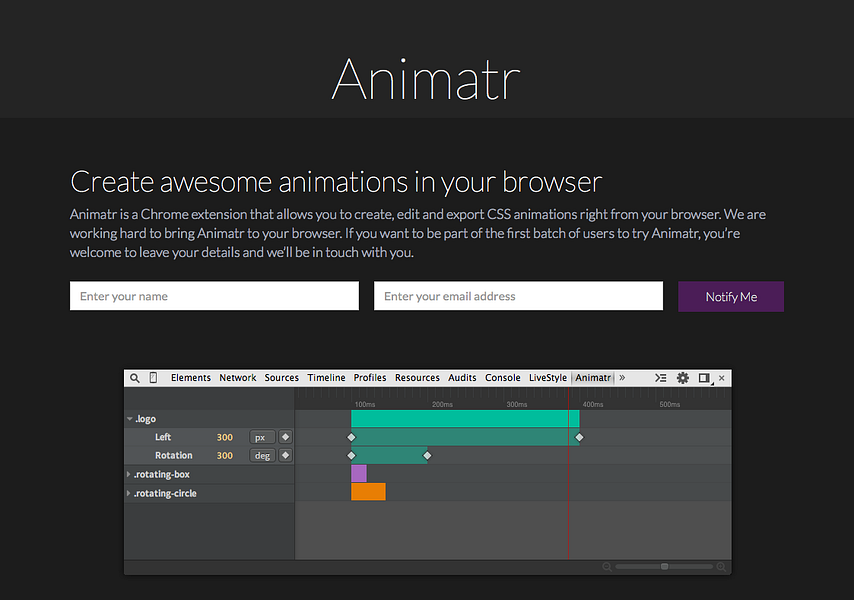Screen dimensions: 854x600
Task: Go to the Audits tab
Action: pyautogui.click(x=462, y=378)
